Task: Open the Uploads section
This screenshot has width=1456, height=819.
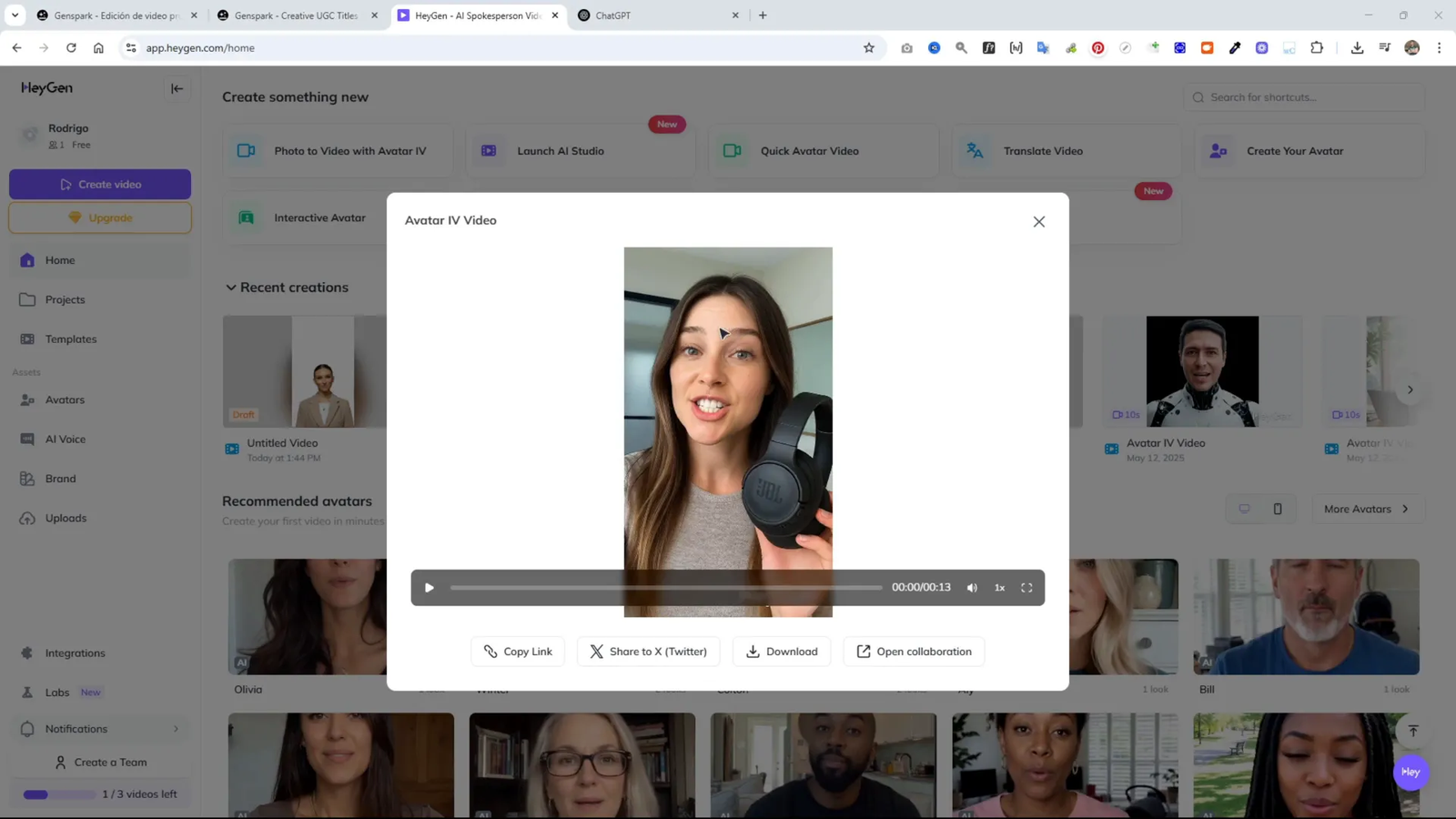Action: (x=66, y=518)
